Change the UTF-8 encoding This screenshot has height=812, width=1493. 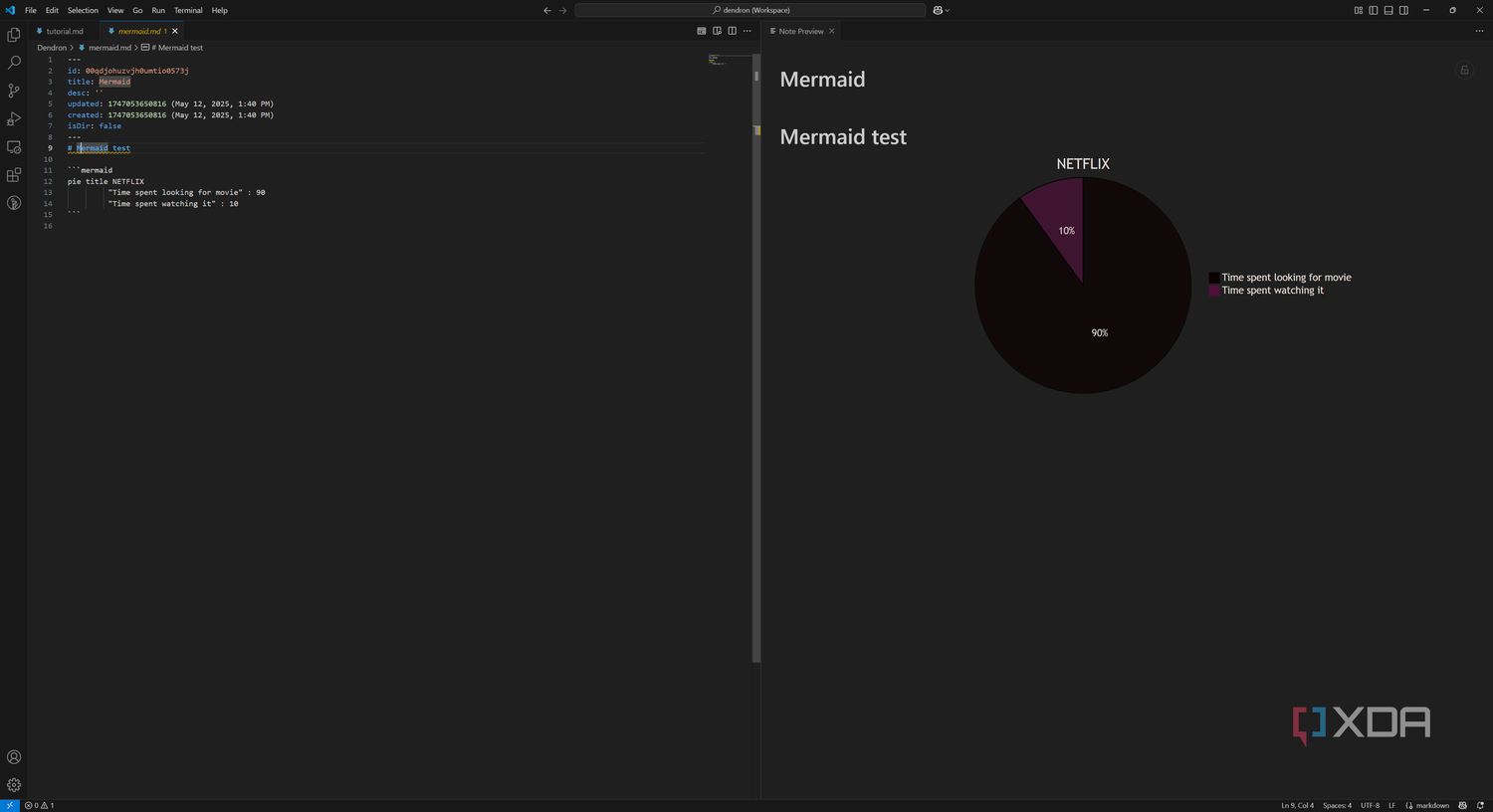tap(1370, 805)
